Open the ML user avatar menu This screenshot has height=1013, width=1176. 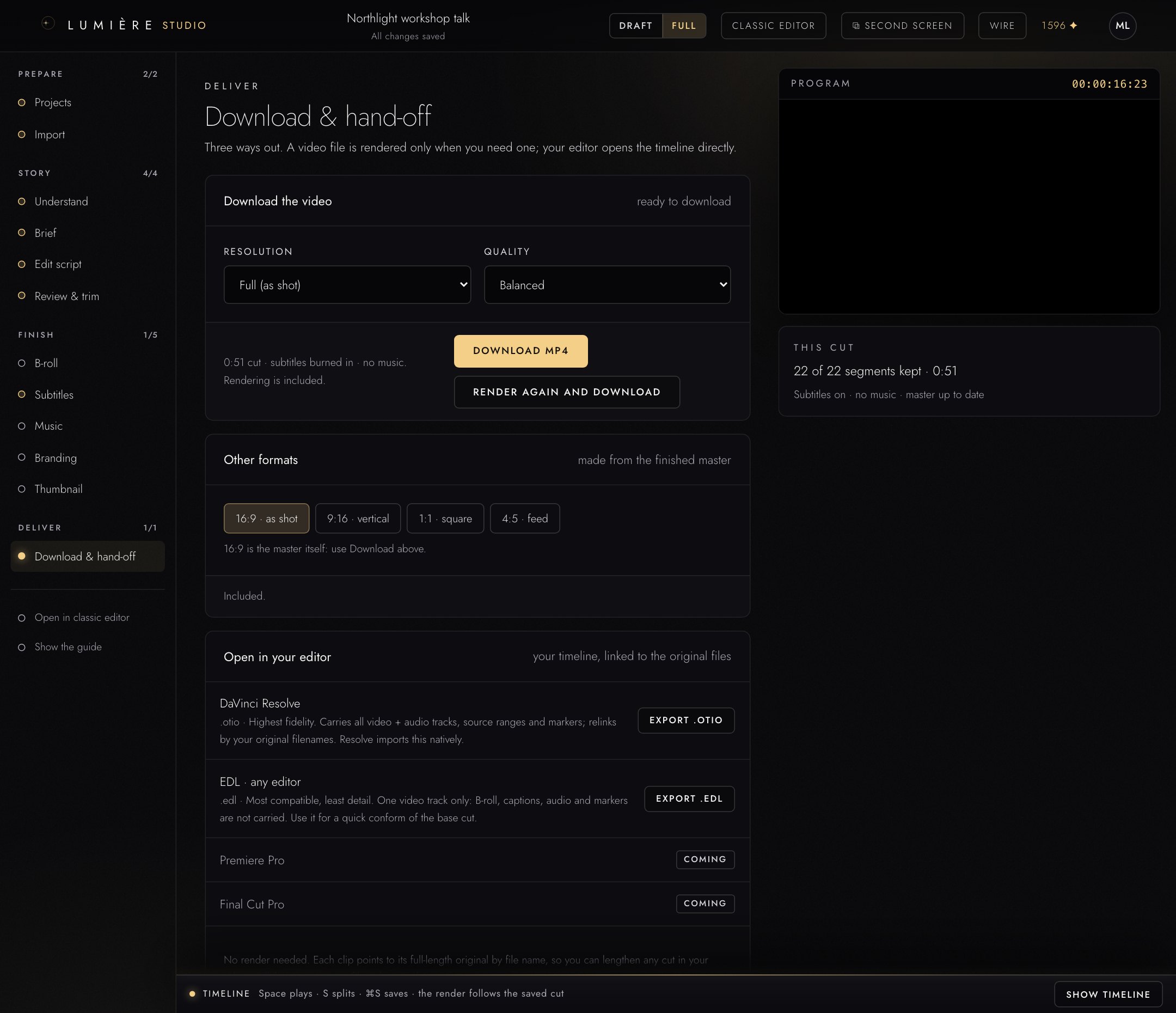(1122, 26)
